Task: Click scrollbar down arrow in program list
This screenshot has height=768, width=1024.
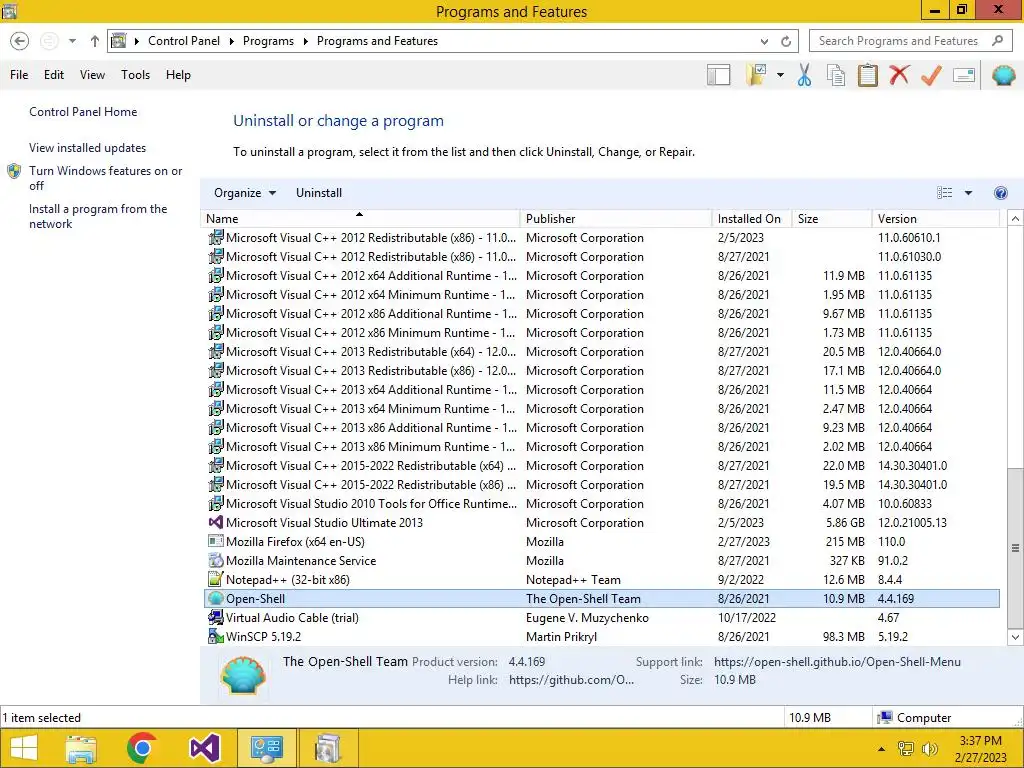Action: (x=1015, y=637)
